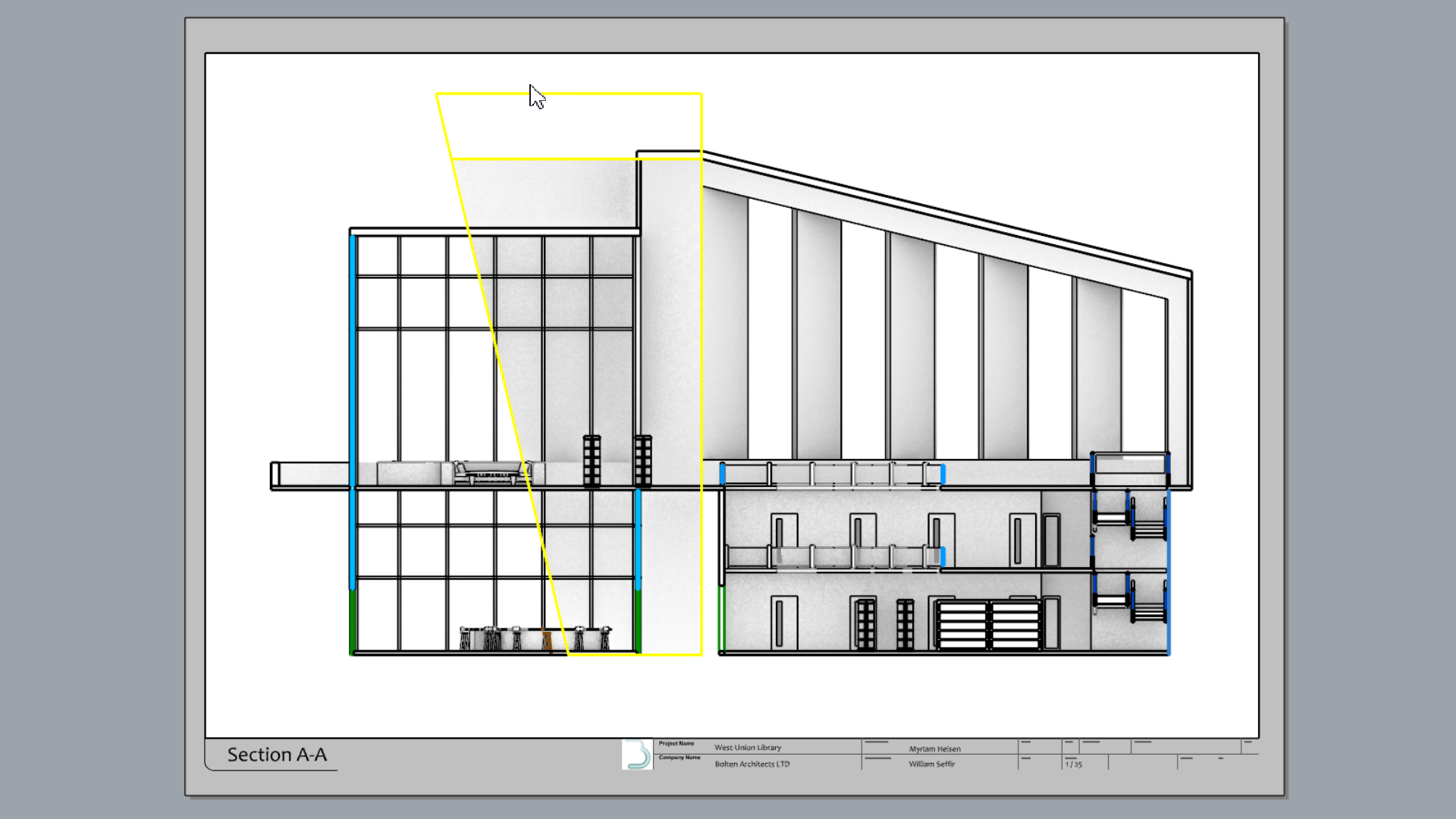Click the Section A-A title label

tap(277, 755)
